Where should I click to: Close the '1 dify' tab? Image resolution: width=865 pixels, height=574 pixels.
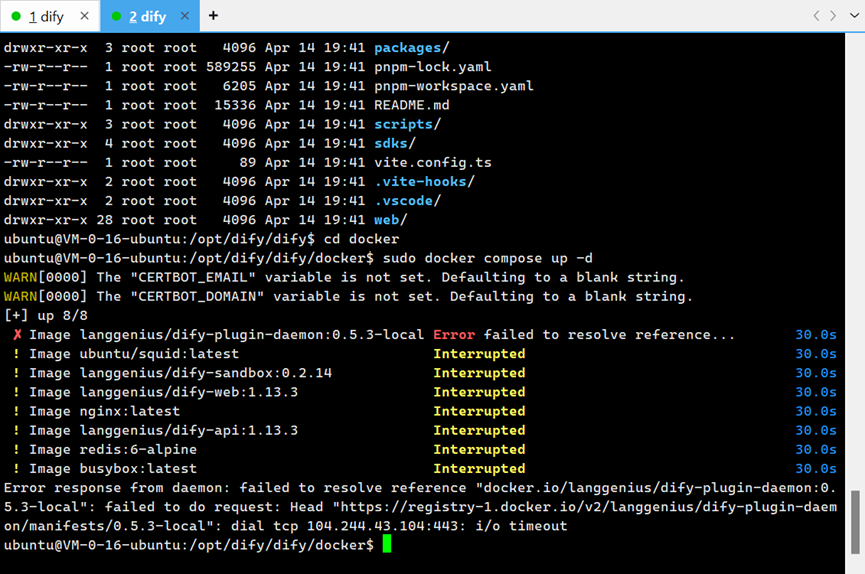click(84, 16)
